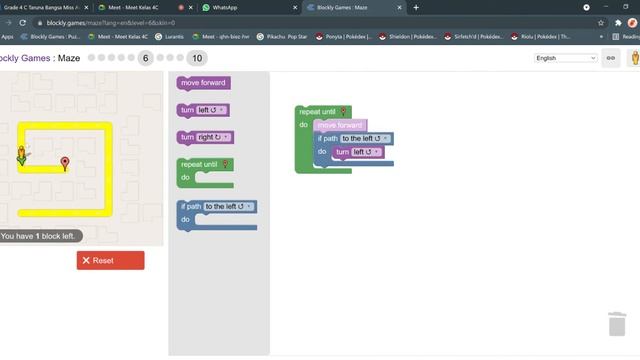The width and height of the screenshot is (640, 360).
Task: Show more bookmarks with the overflow chevron
Action: [601, 37]
